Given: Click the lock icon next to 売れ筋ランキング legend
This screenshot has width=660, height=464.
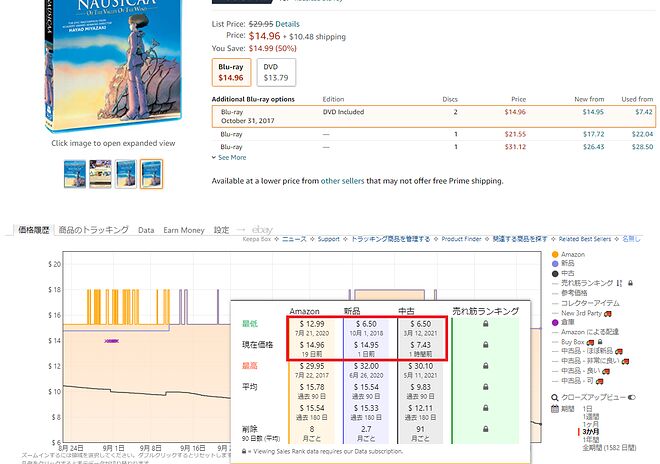Looking at the screenshot, I should (630, 283).
